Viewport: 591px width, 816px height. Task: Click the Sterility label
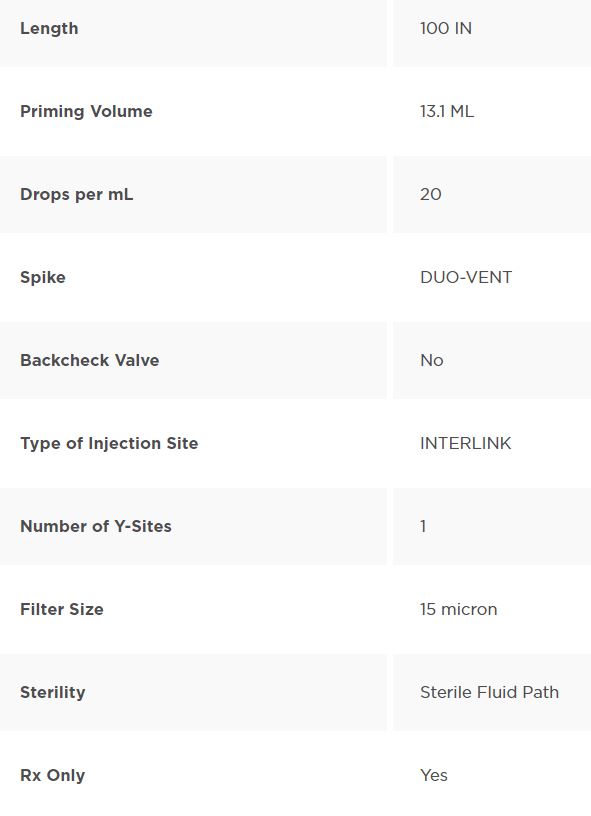pos(53,693)
